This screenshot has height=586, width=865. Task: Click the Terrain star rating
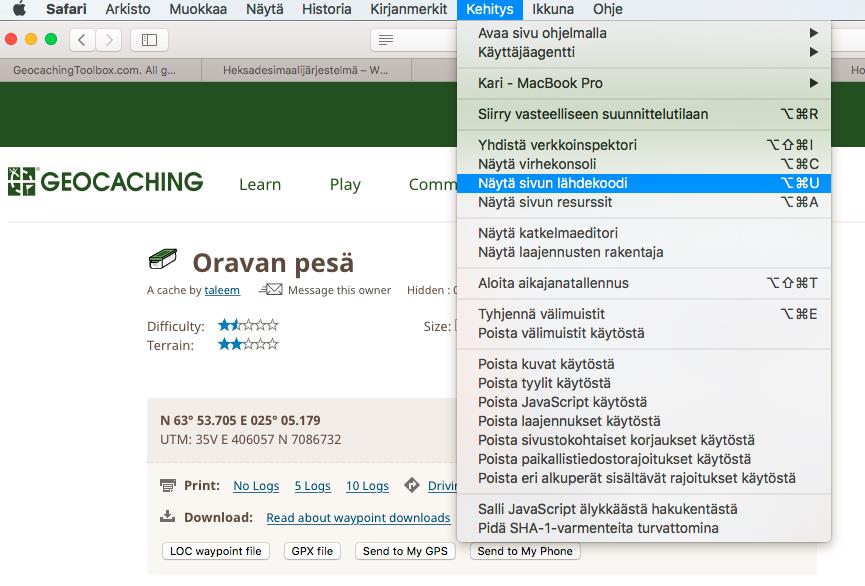pos(248,344)
